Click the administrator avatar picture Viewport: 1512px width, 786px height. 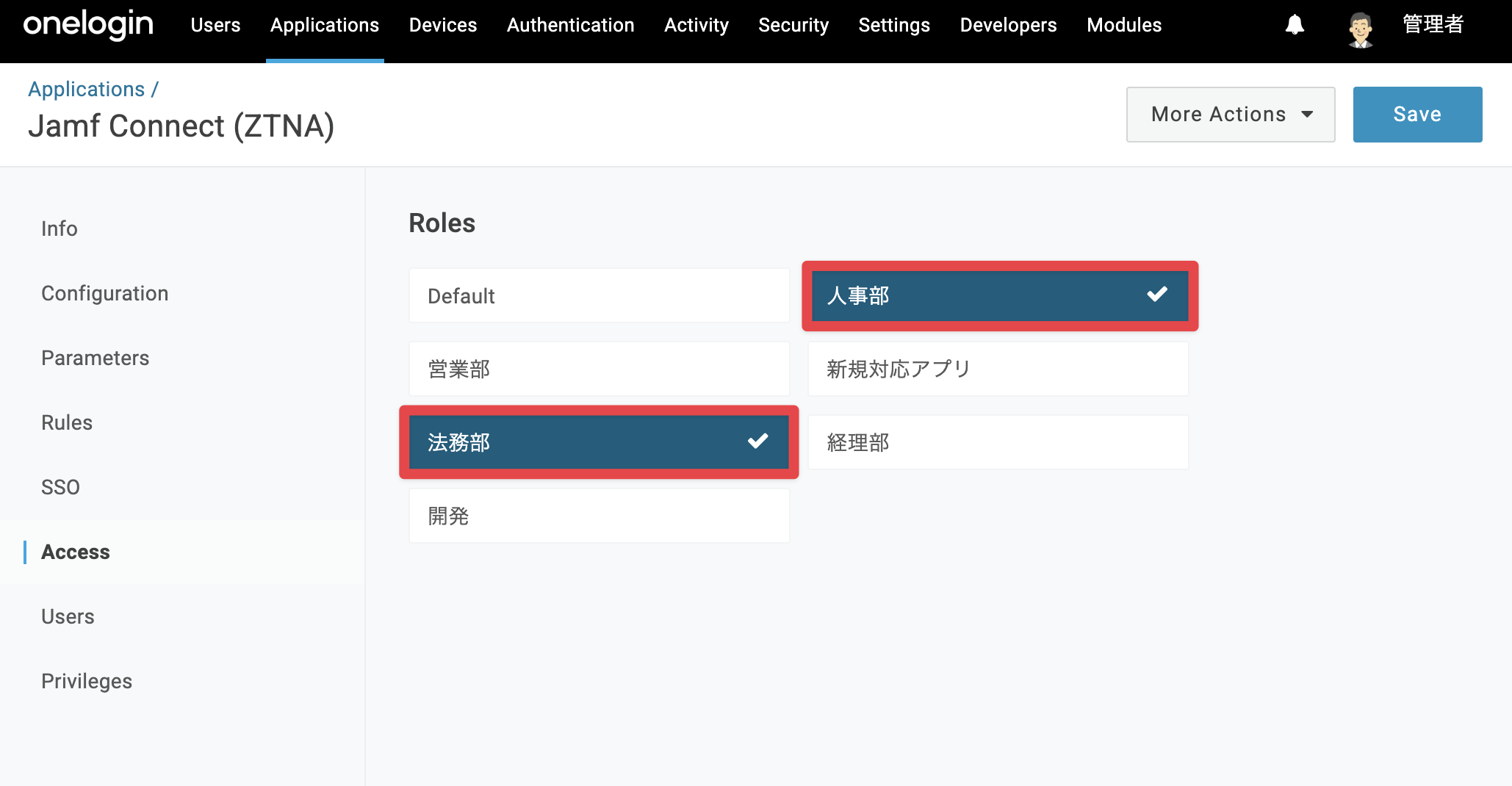(1361, 29)
